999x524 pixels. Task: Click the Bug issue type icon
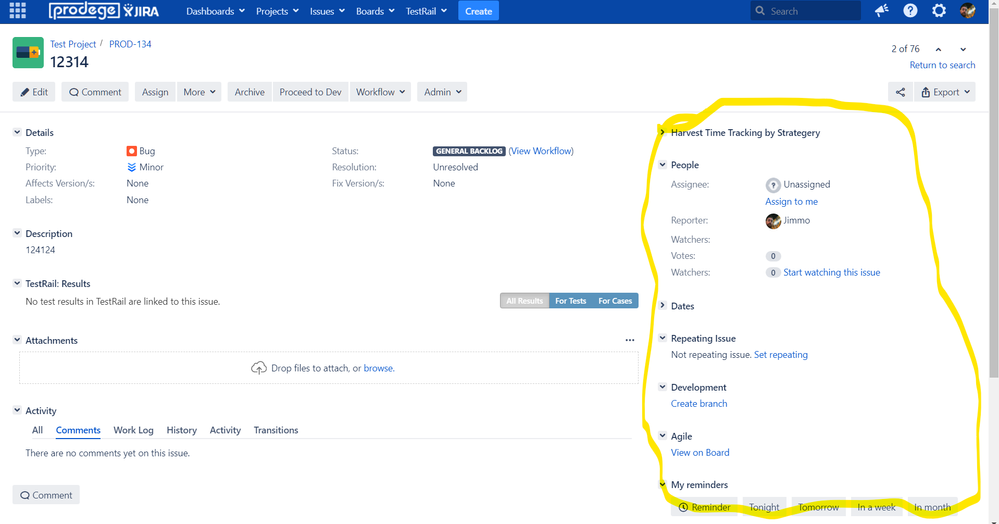pyautogui.click(x=131, y=151)
